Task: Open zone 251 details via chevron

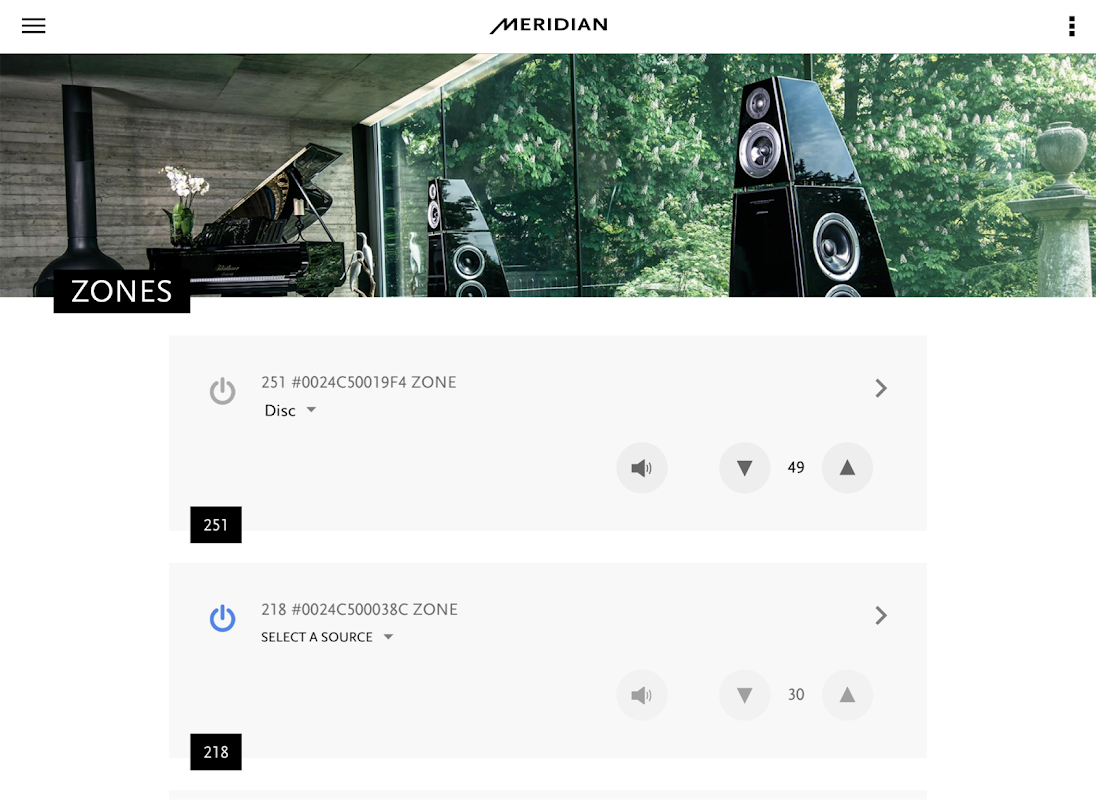Action: pyautogui.click(x=881, y=388)
